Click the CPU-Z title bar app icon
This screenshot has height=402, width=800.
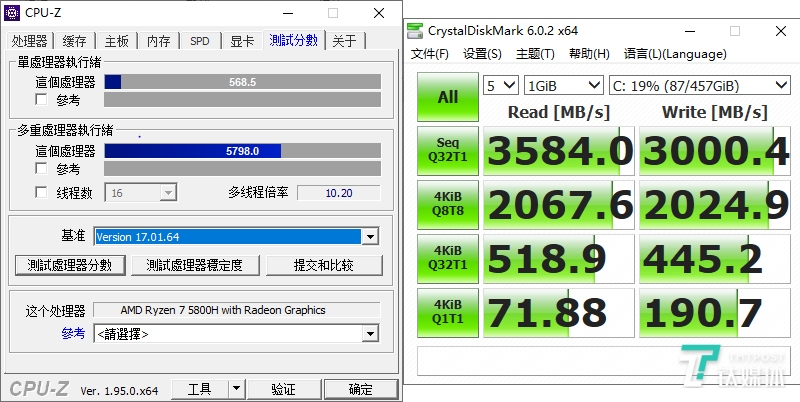12,13
